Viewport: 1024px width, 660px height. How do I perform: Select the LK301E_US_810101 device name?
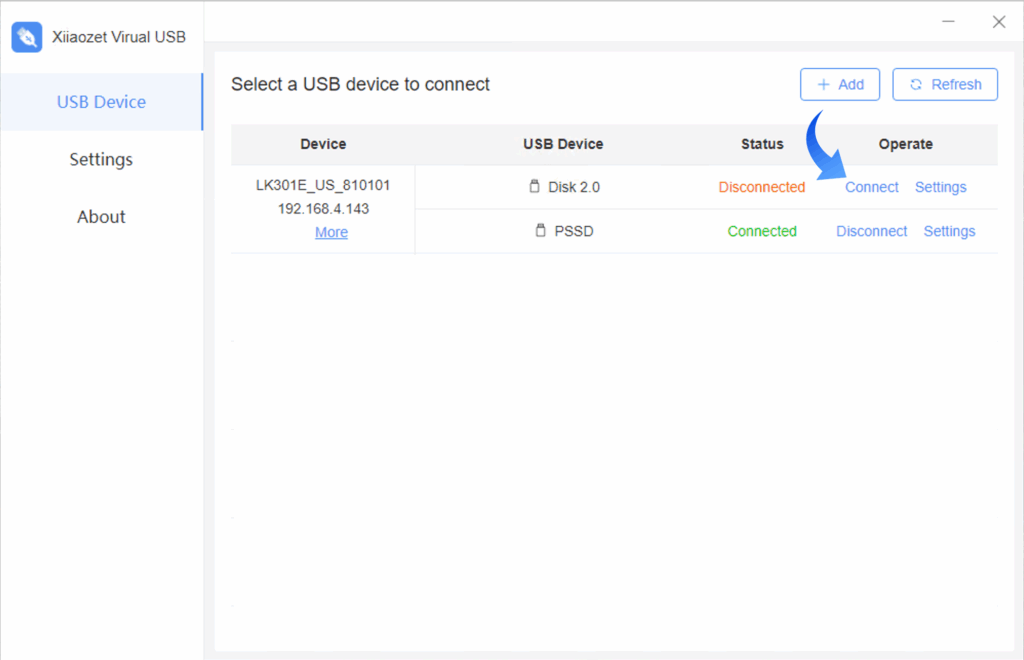pyautogui.click(x=323, y=186)
